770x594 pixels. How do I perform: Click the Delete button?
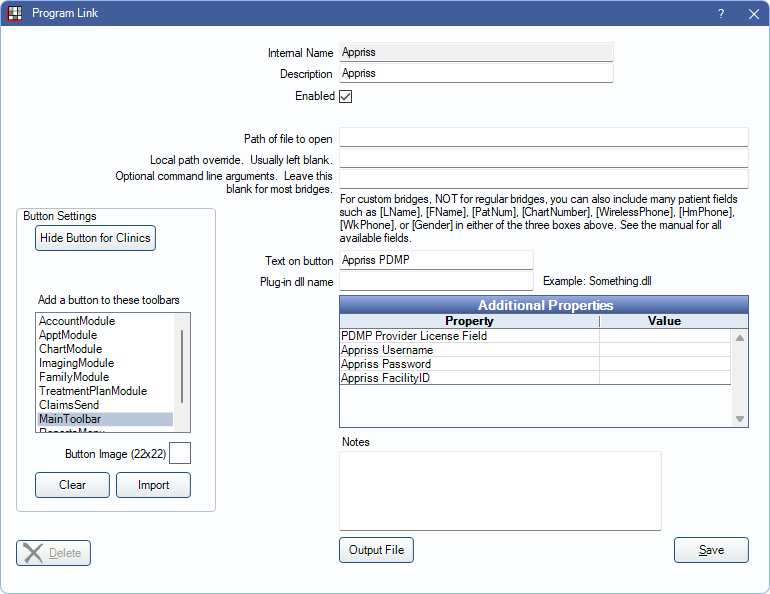pos(54,553)
